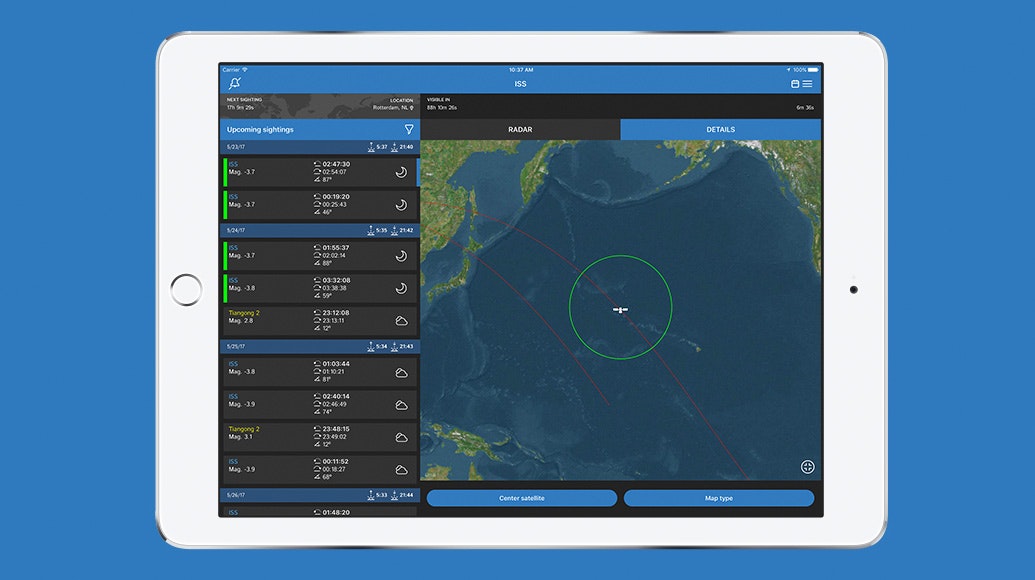Tap the moon icon on the 02:47:30 ISS sighting
The image size is (1035, 580).
point(401,171)
